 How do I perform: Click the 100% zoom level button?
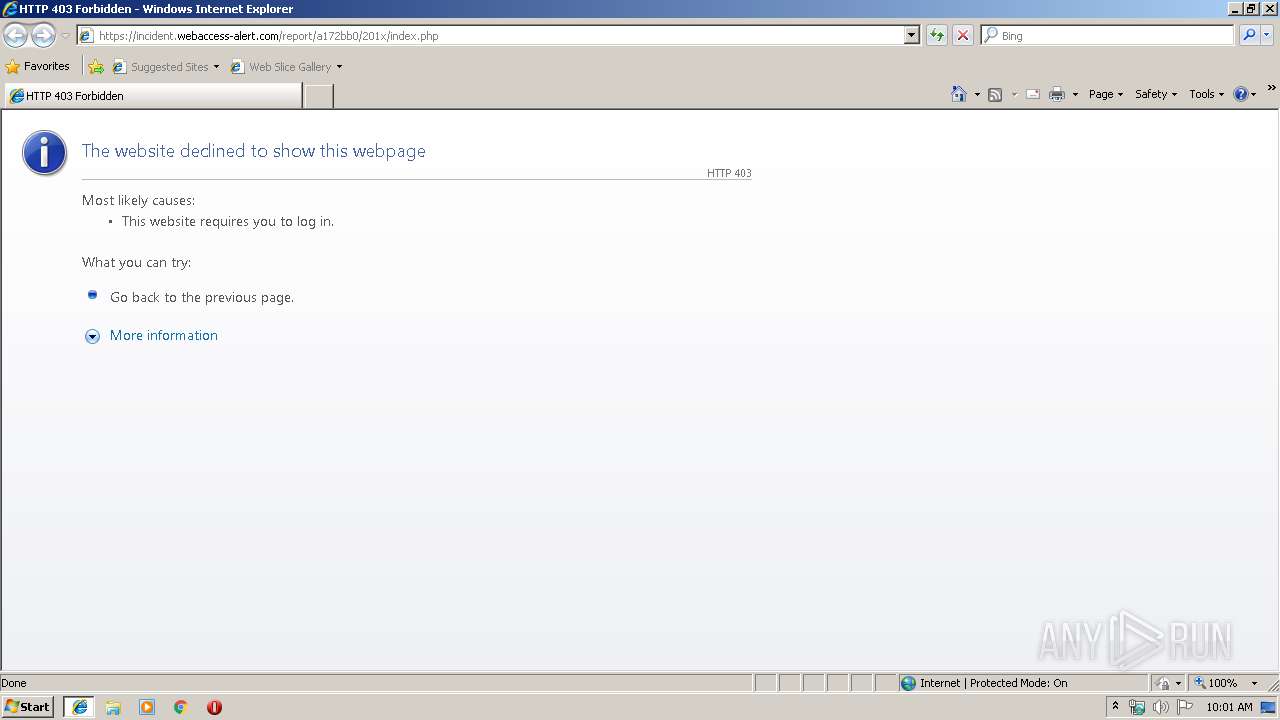[1216, 683]
